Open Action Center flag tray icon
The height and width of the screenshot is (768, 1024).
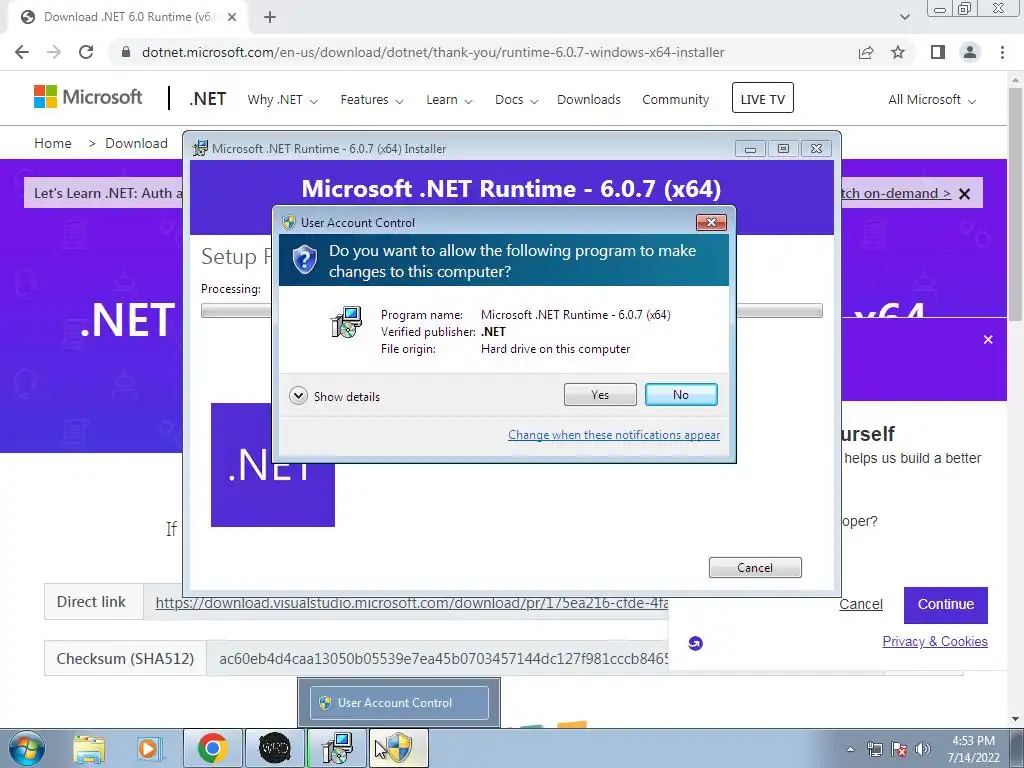click(x=899, y=749)
